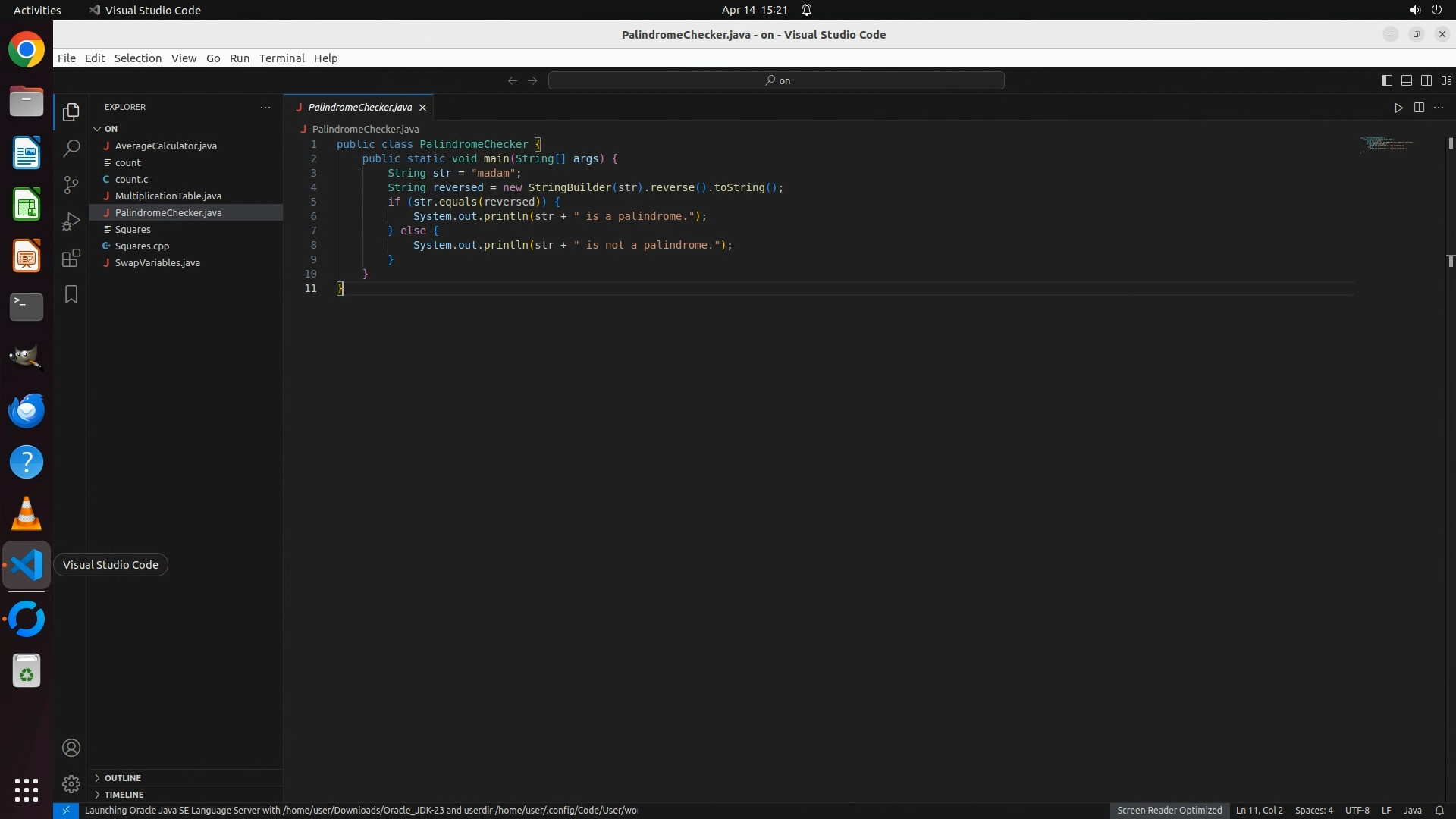Split the editor to the right
This screenshot has height=819, width=1456.
1419,108
